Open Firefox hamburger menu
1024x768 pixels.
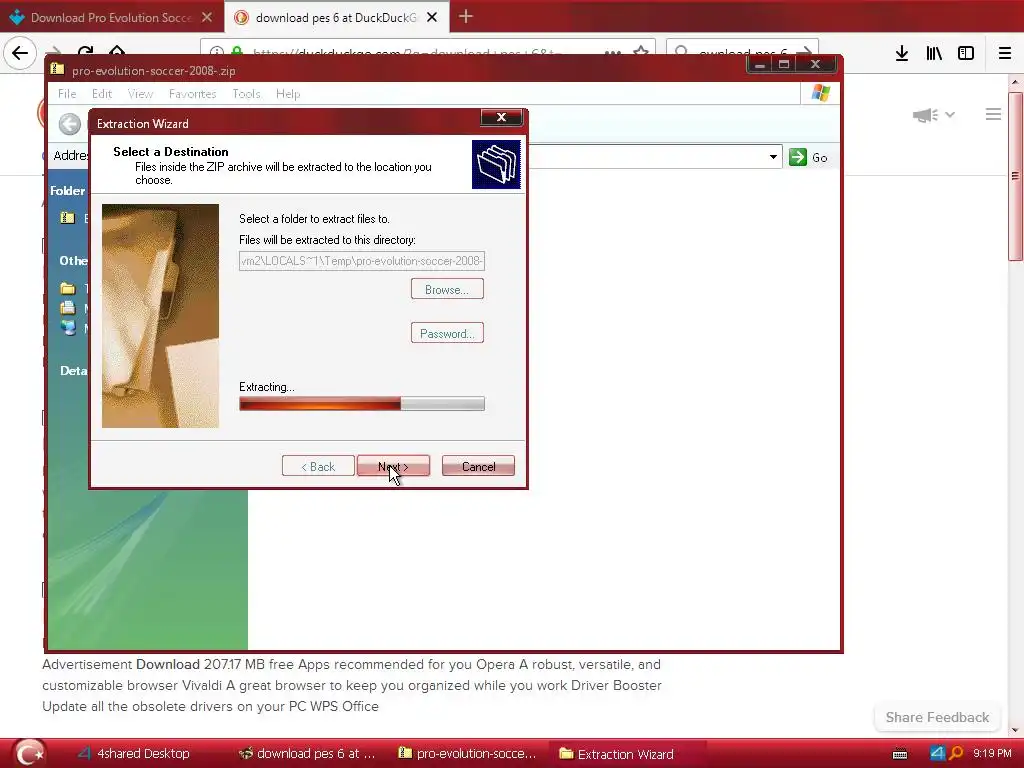pos(1005,54)
